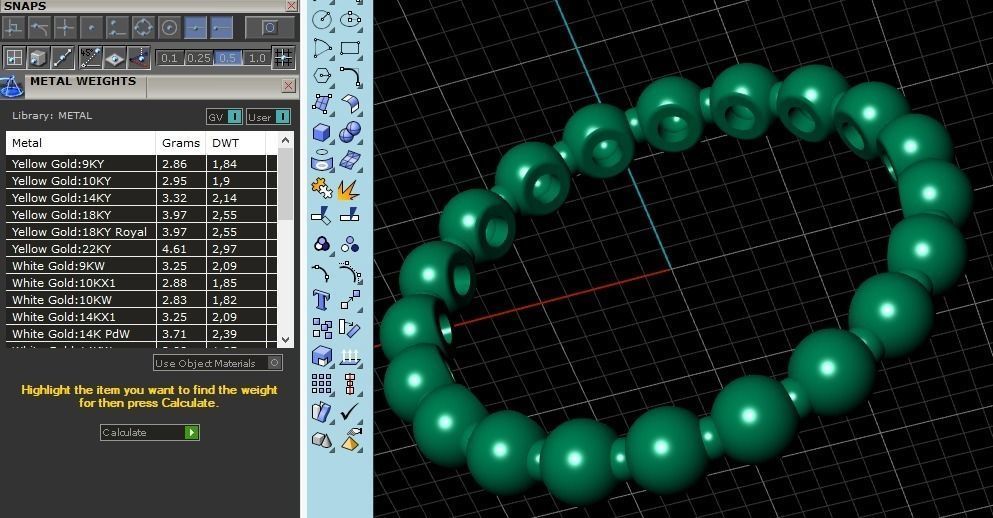Screen dimensions: 993x518
Task: Close the Snaps panel
Action: (x=291, y=6)
